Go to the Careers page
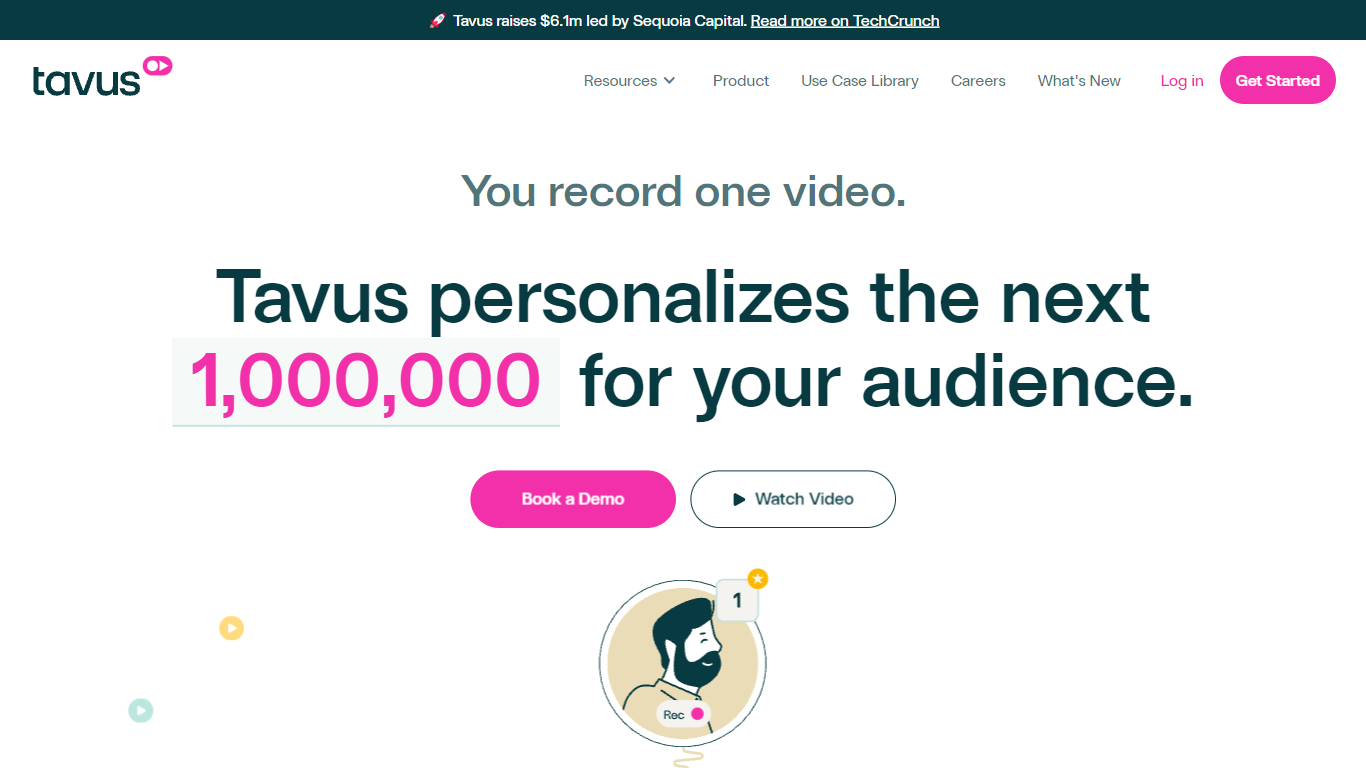The height and width of the screenshot is (768, 1366). [978, 81]
